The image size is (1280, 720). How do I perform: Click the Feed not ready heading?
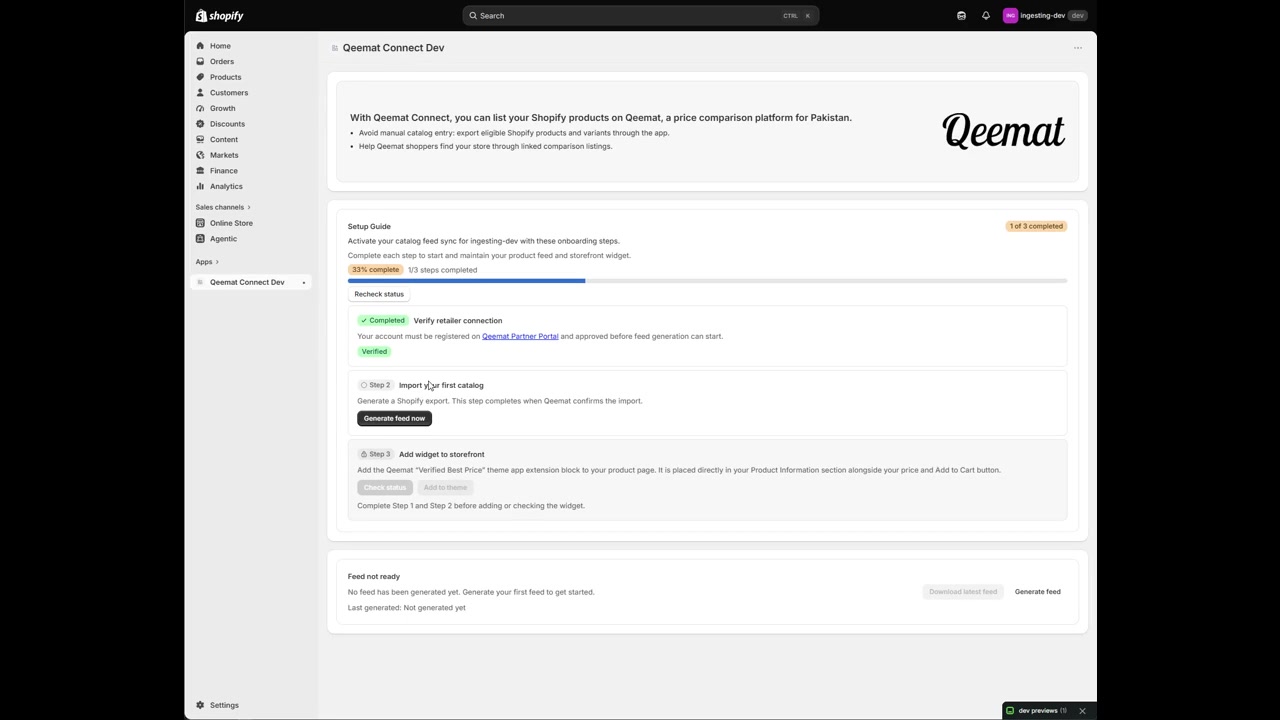(374, 577)
